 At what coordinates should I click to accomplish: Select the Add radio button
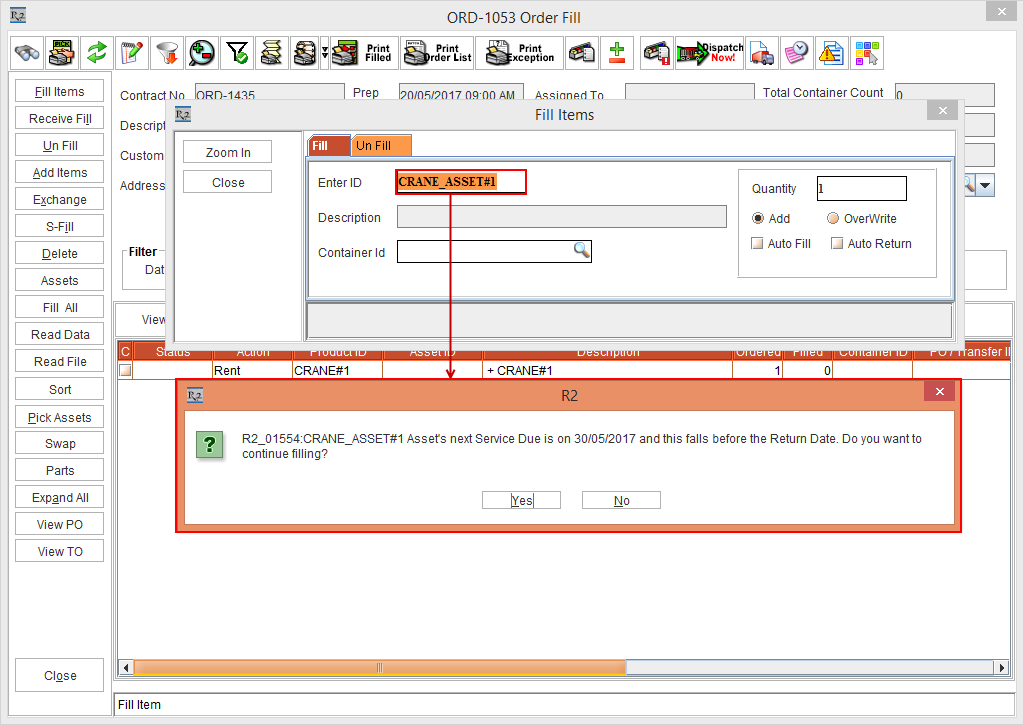click(758, 219)
